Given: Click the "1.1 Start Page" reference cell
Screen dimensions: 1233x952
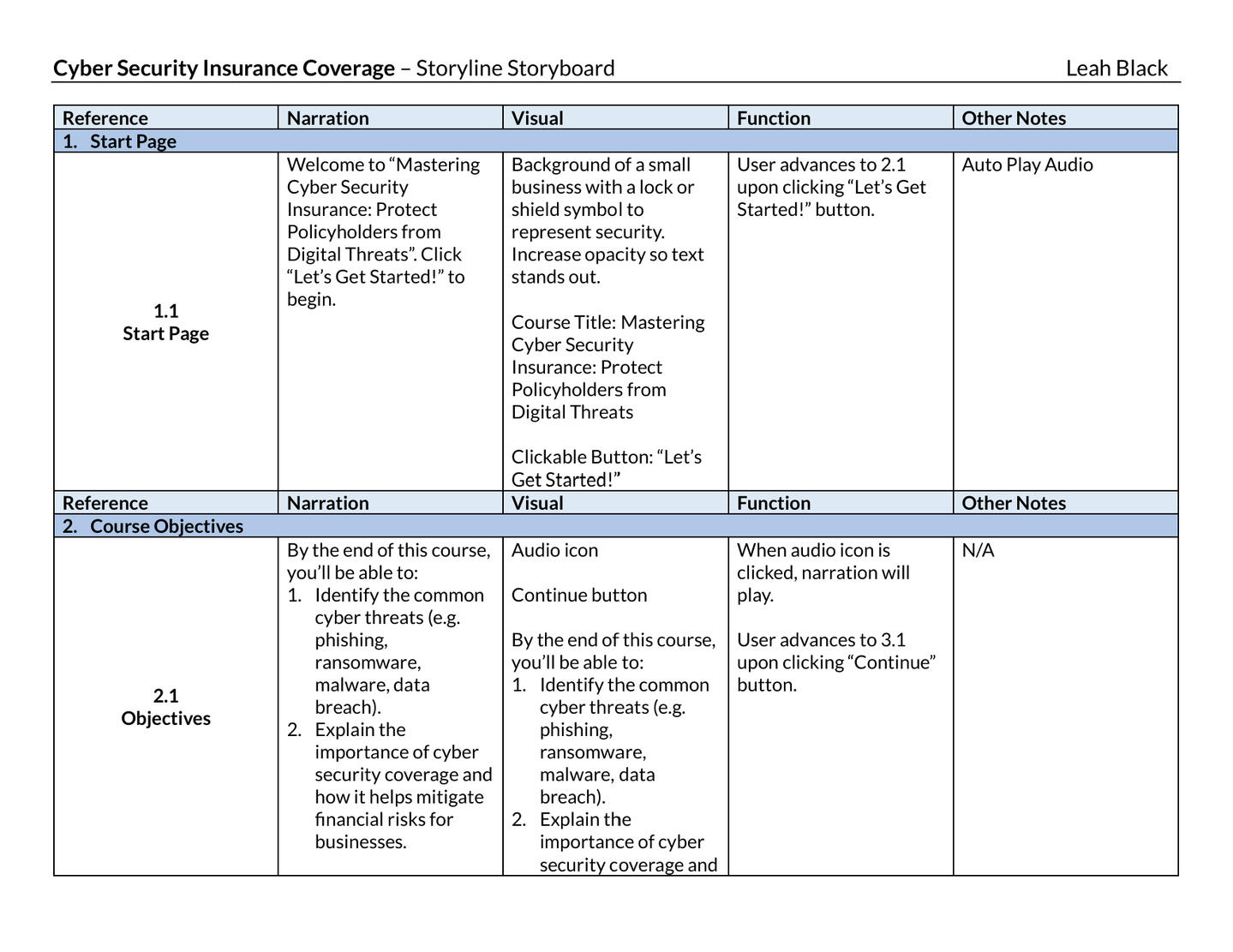Looking at the screenshot, I should click(x=165, y=322).
